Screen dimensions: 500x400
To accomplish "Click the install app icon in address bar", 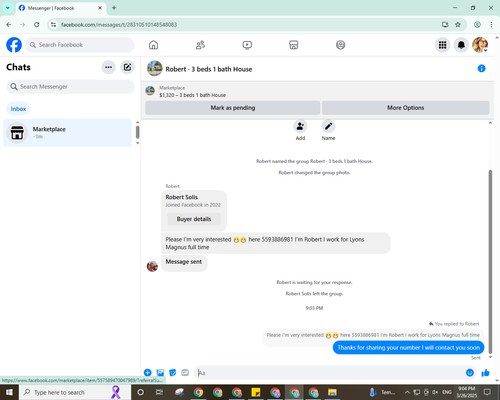I will (x=445, y=25).
